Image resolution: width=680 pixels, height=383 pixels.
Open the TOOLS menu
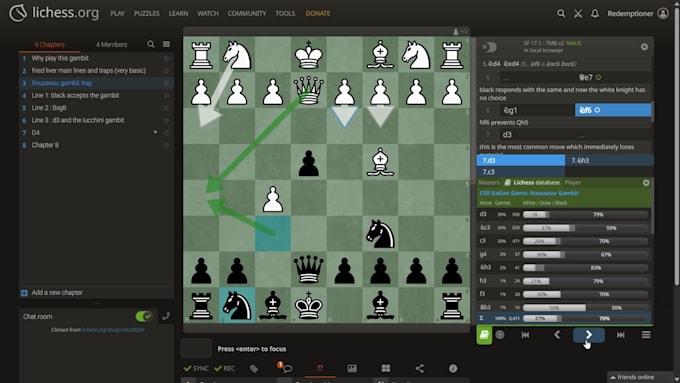click(x=285, y=13)
